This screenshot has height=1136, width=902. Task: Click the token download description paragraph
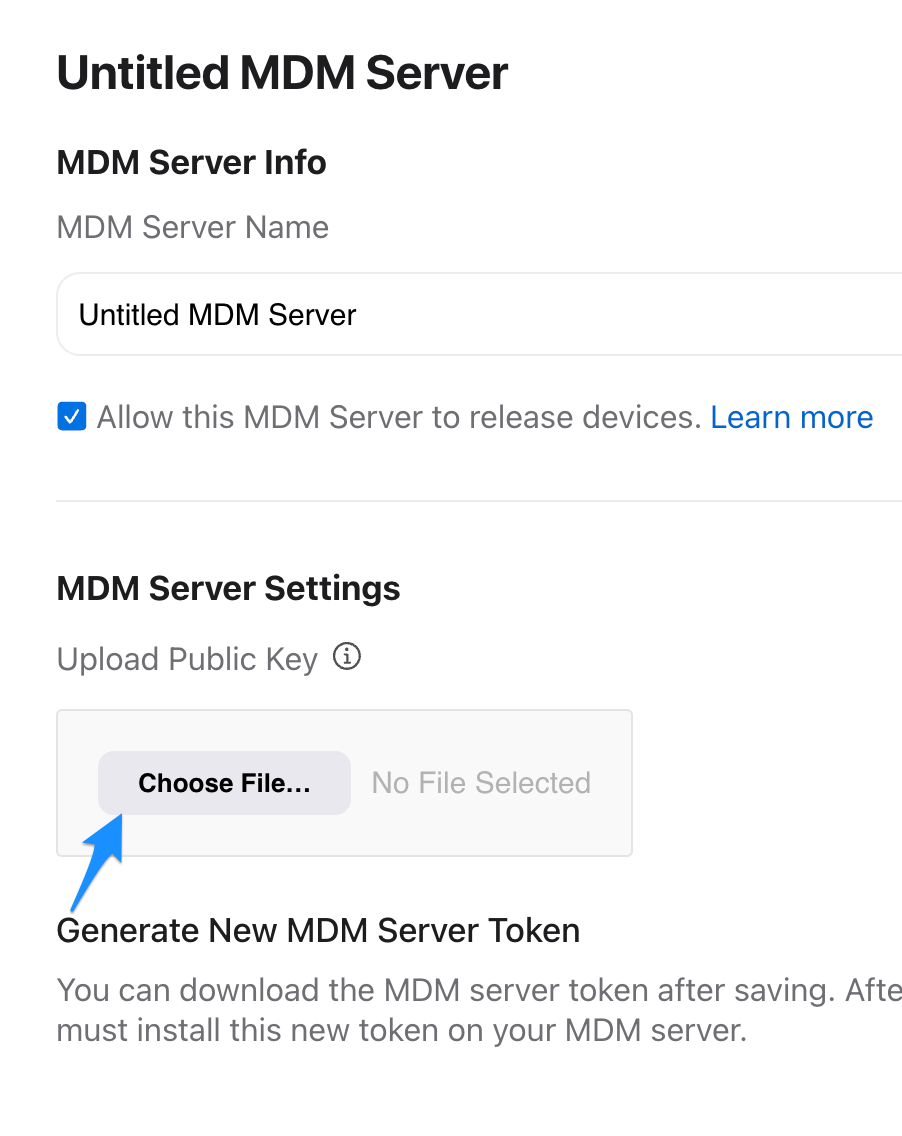point(479,1010)
